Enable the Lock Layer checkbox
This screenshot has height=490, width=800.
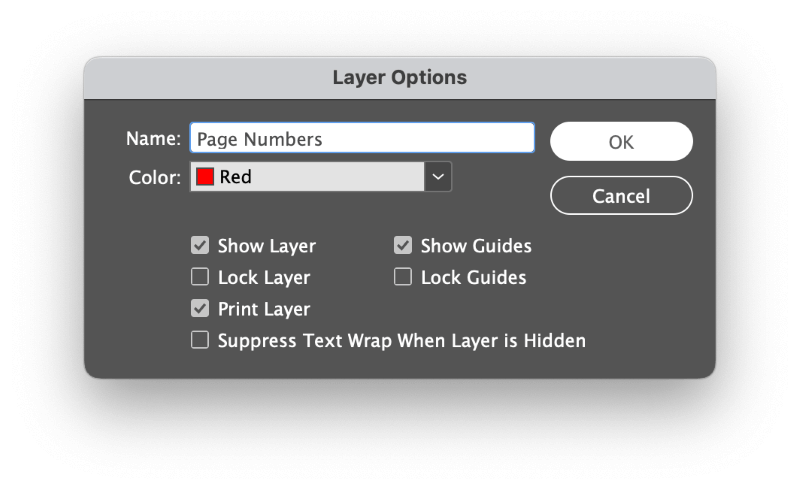pyautogui.click(x=200, y=277)
